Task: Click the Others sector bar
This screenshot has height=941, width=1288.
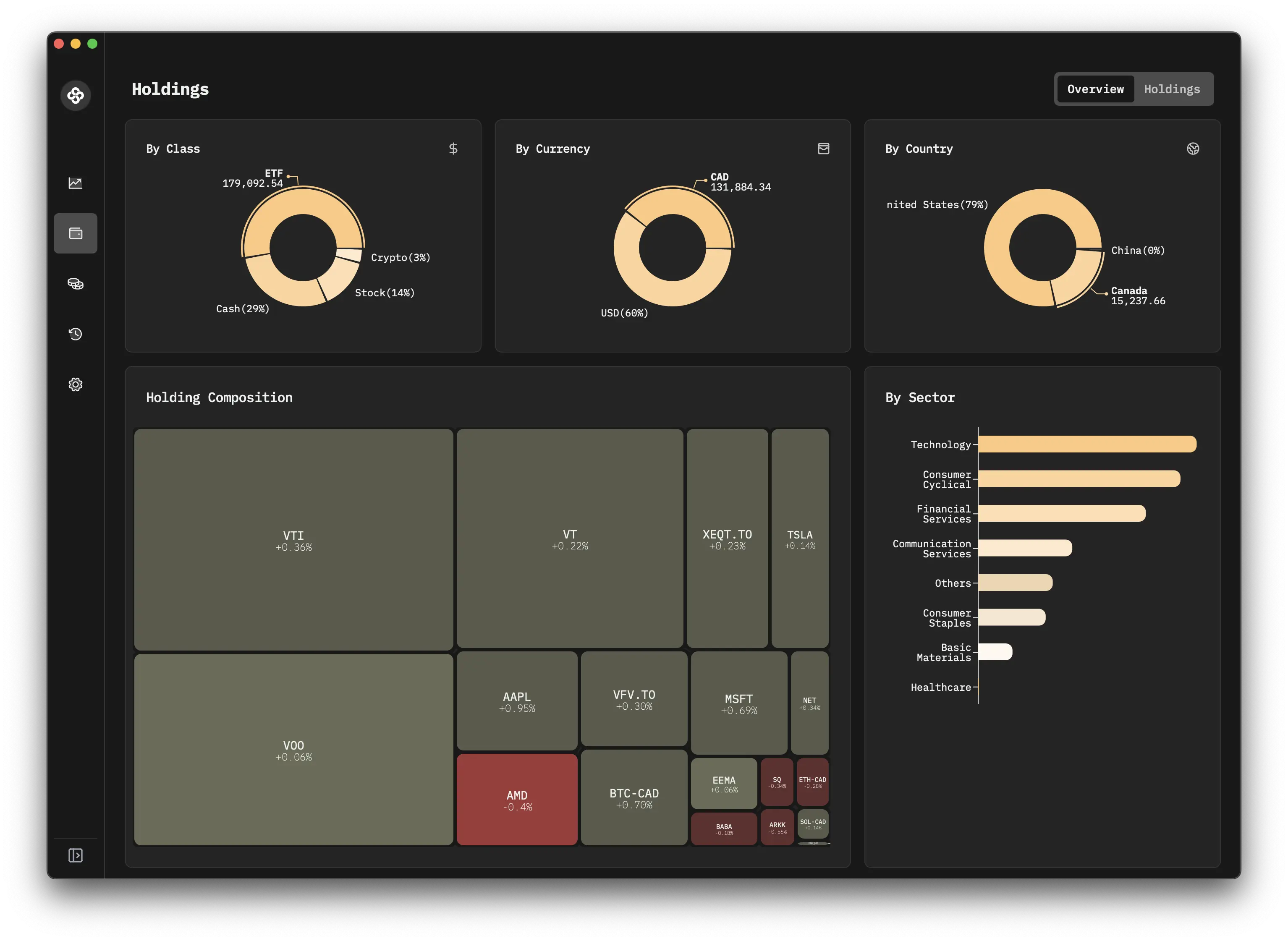Action: [x=1015, y=583]
